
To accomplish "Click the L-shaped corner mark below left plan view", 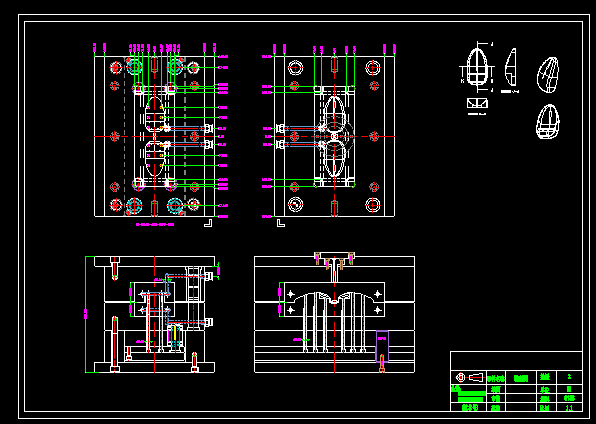I will [x=208, y=223].
